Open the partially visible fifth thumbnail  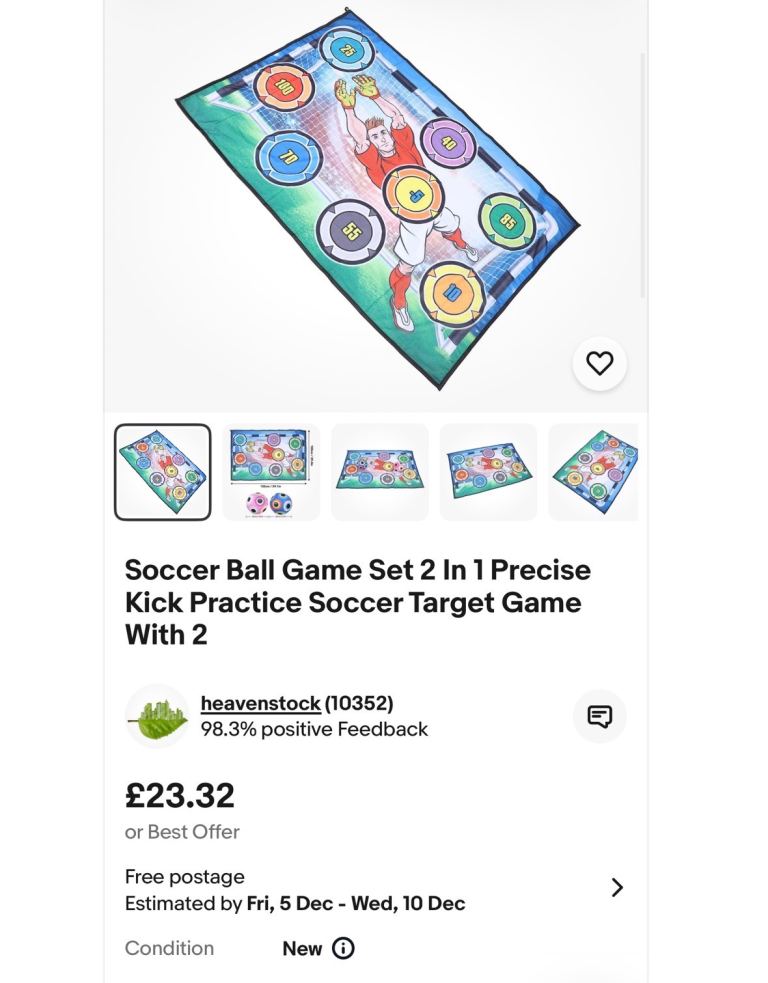(x=593, y=472)
